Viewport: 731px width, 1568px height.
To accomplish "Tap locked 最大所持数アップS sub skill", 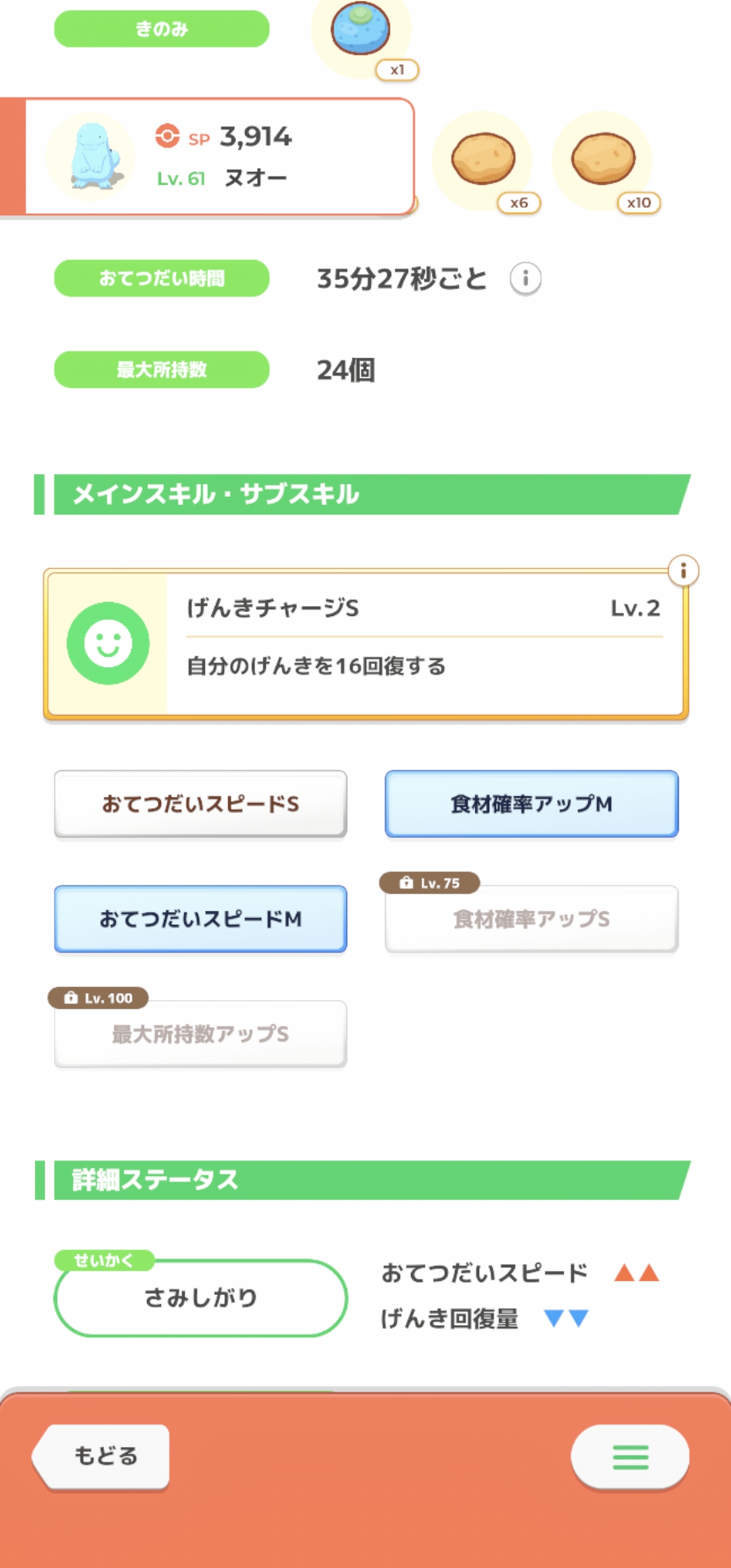I will click(x=200, y=1035).
